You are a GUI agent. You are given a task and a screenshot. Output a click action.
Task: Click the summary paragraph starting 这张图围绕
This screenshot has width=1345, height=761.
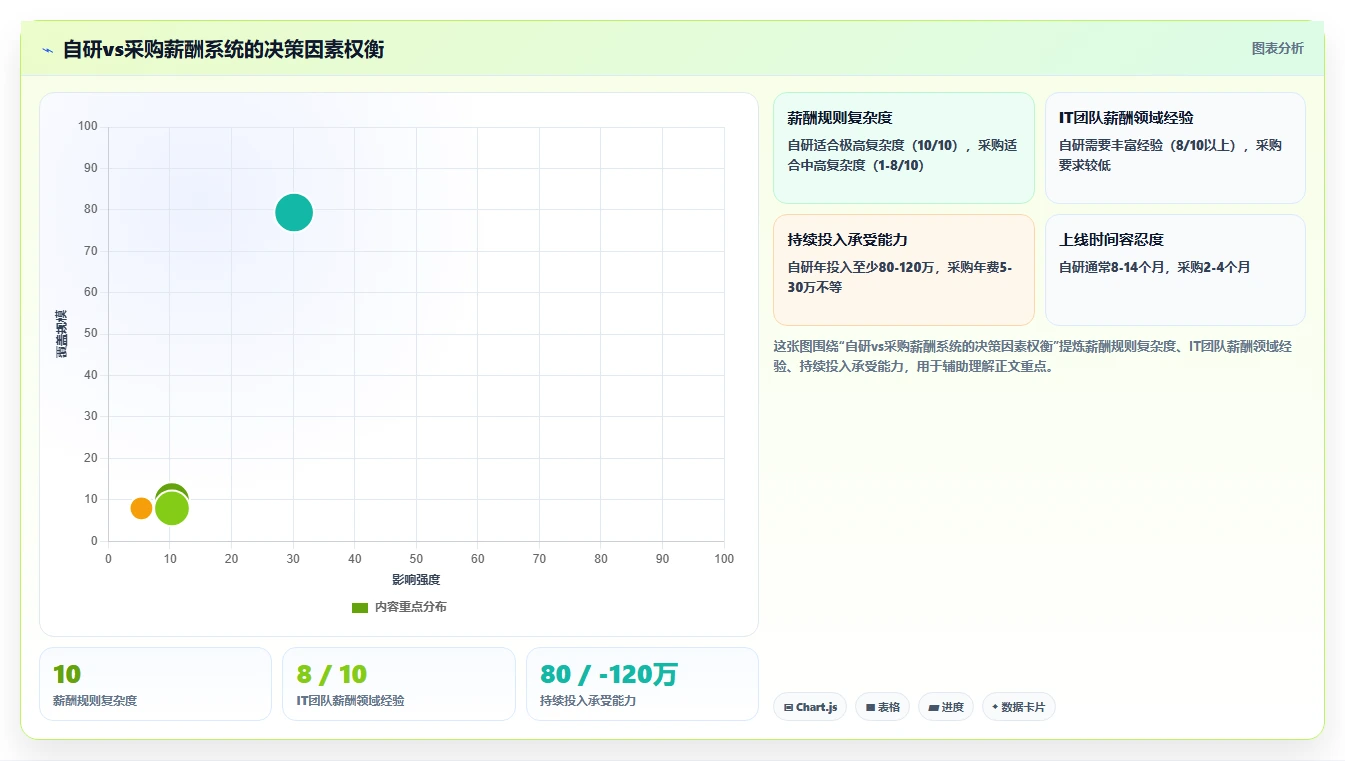(1033, 356)
